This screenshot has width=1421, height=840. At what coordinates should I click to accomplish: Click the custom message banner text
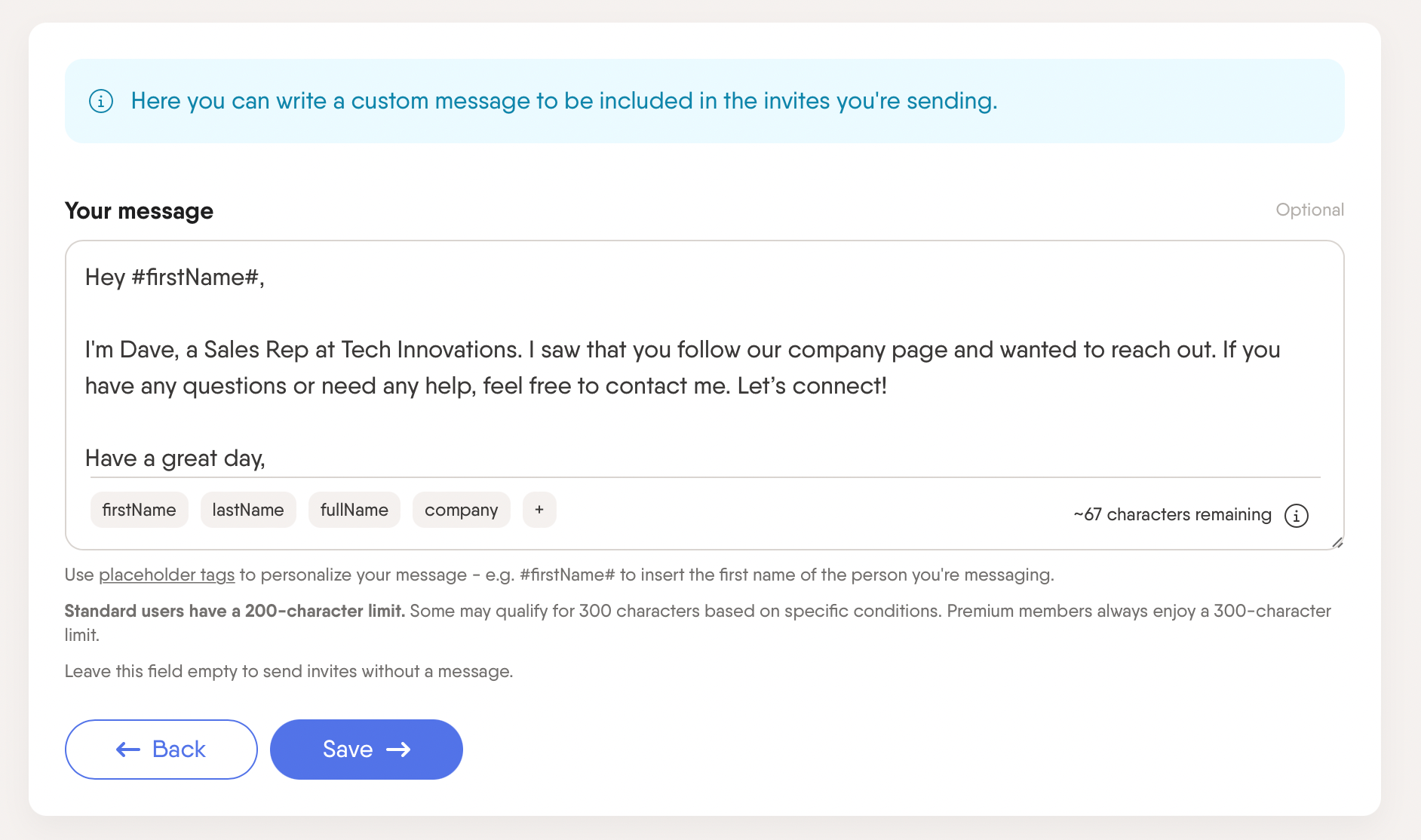564,101
